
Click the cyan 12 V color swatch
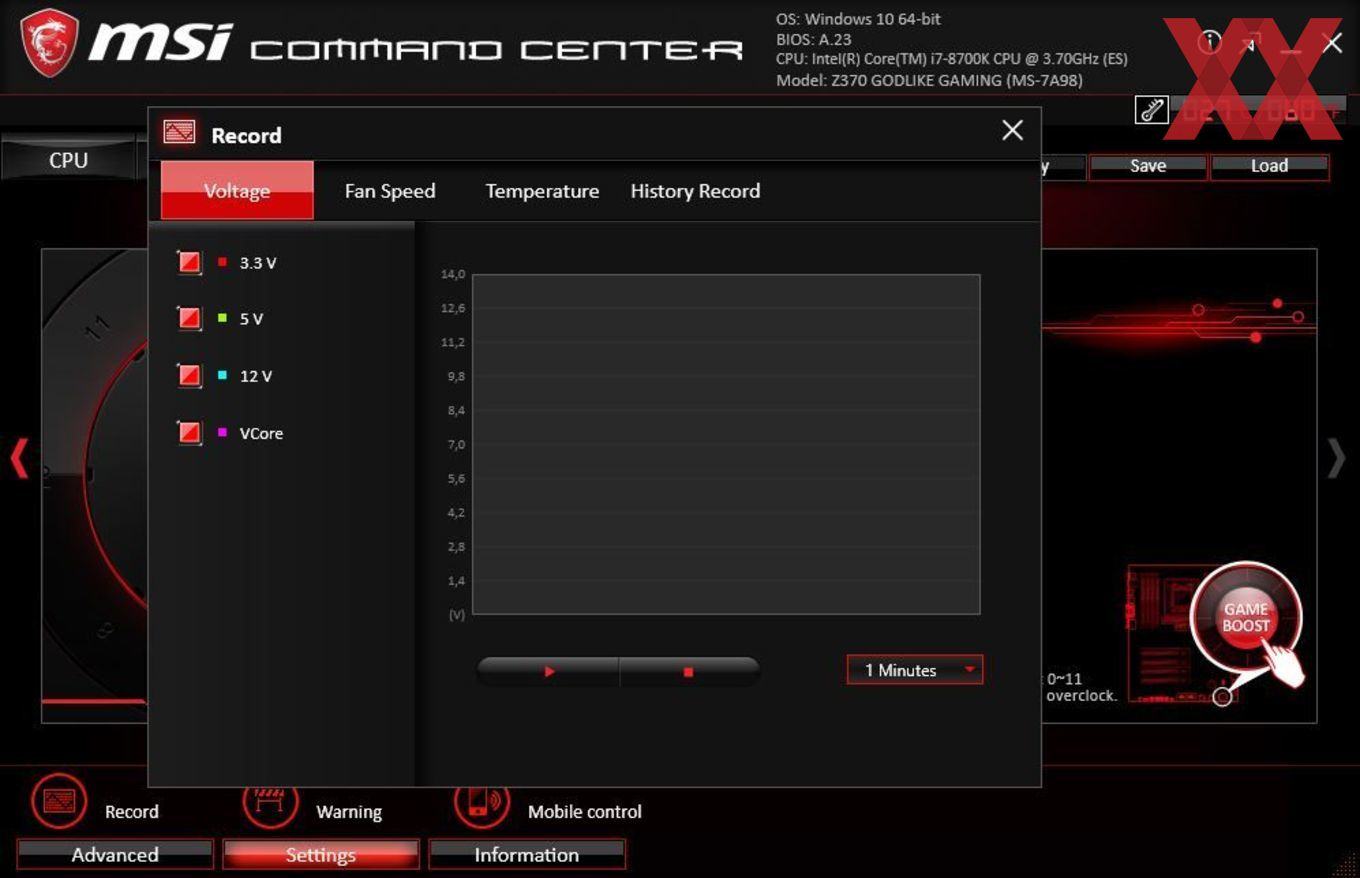coord(222,376)
